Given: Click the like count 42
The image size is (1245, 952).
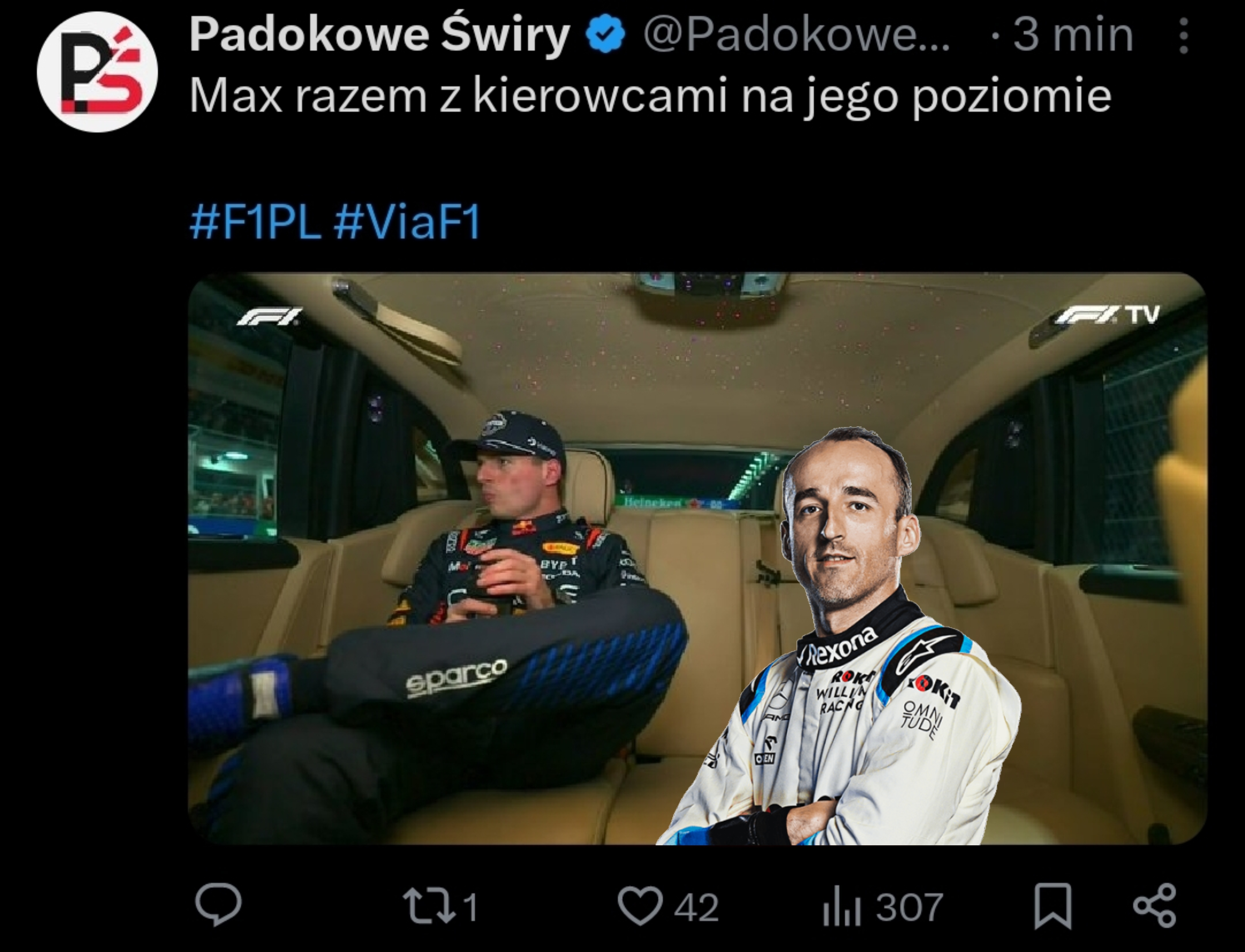Looking at the screenshot, I should pyautogui.click(x=696, y=907).
